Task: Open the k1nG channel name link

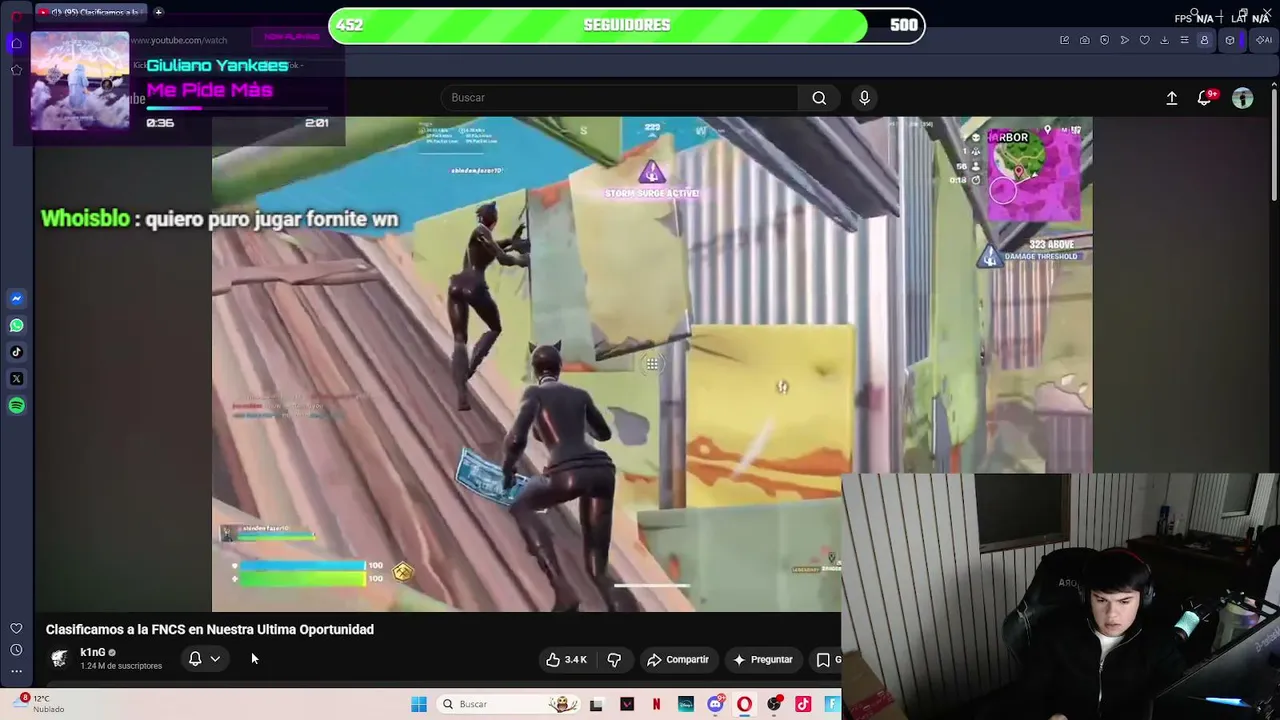Action: 92,652
